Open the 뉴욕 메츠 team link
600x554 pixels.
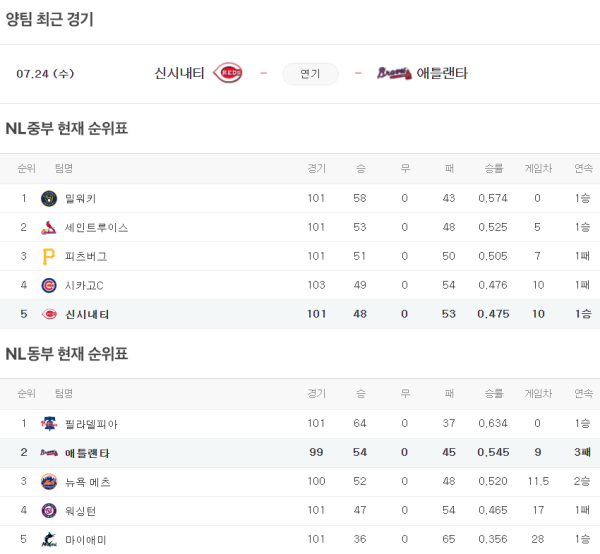pos(87,482)
